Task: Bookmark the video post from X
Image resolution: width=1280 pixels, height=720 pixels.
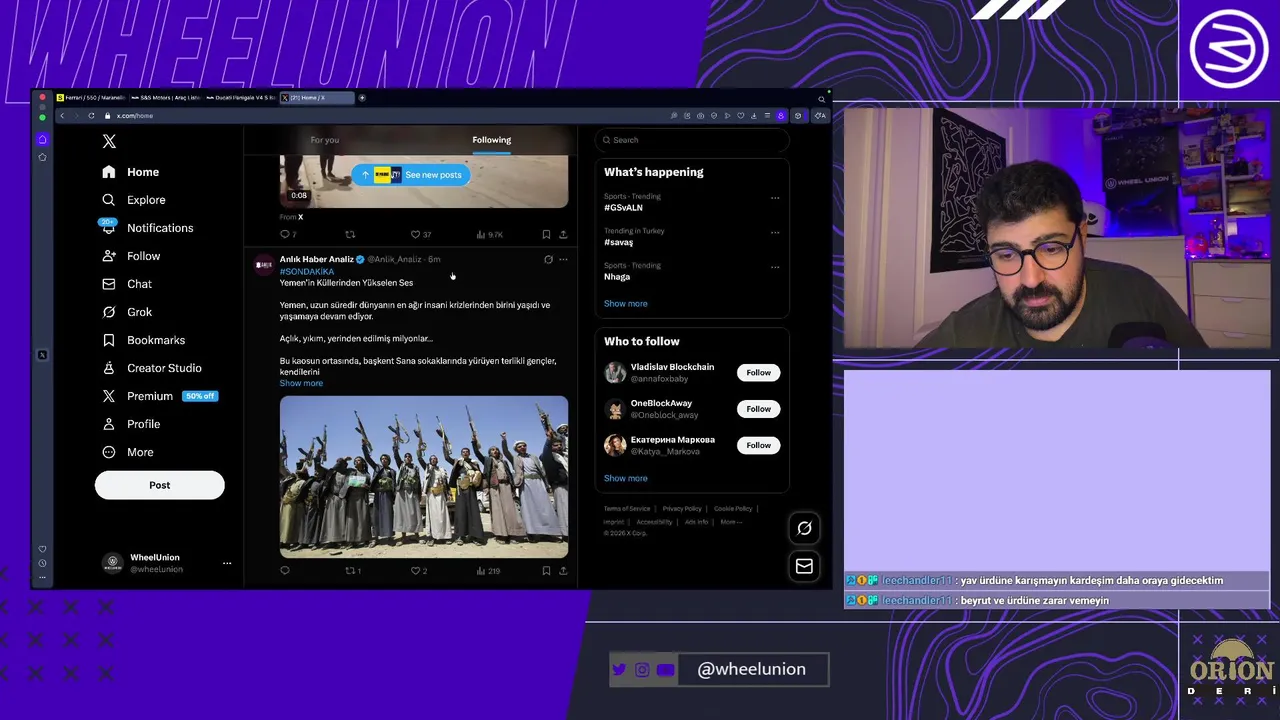Action: [546, 234]
